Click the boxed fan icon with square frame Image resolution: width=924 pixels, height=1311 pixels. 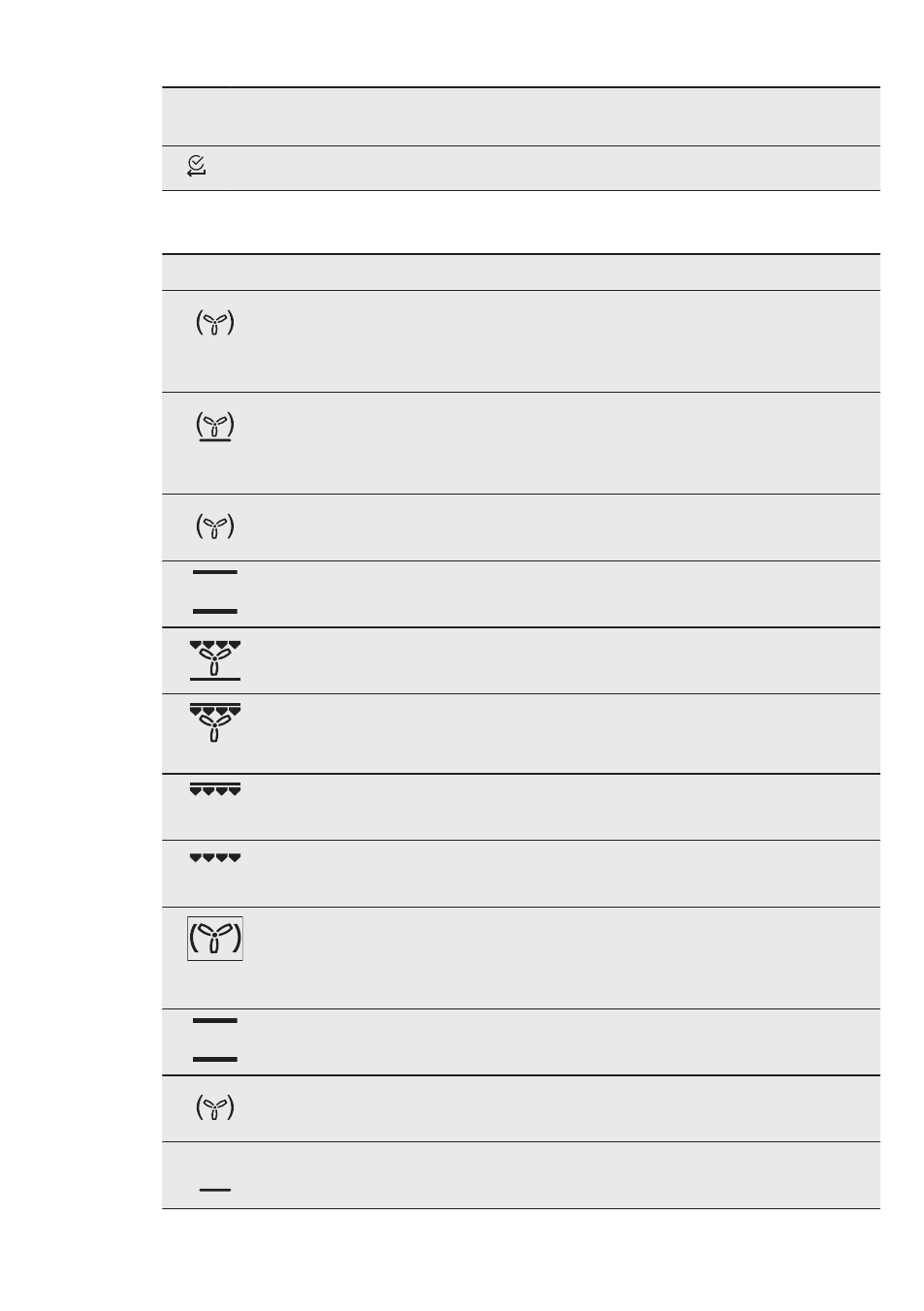click(215, 939)
